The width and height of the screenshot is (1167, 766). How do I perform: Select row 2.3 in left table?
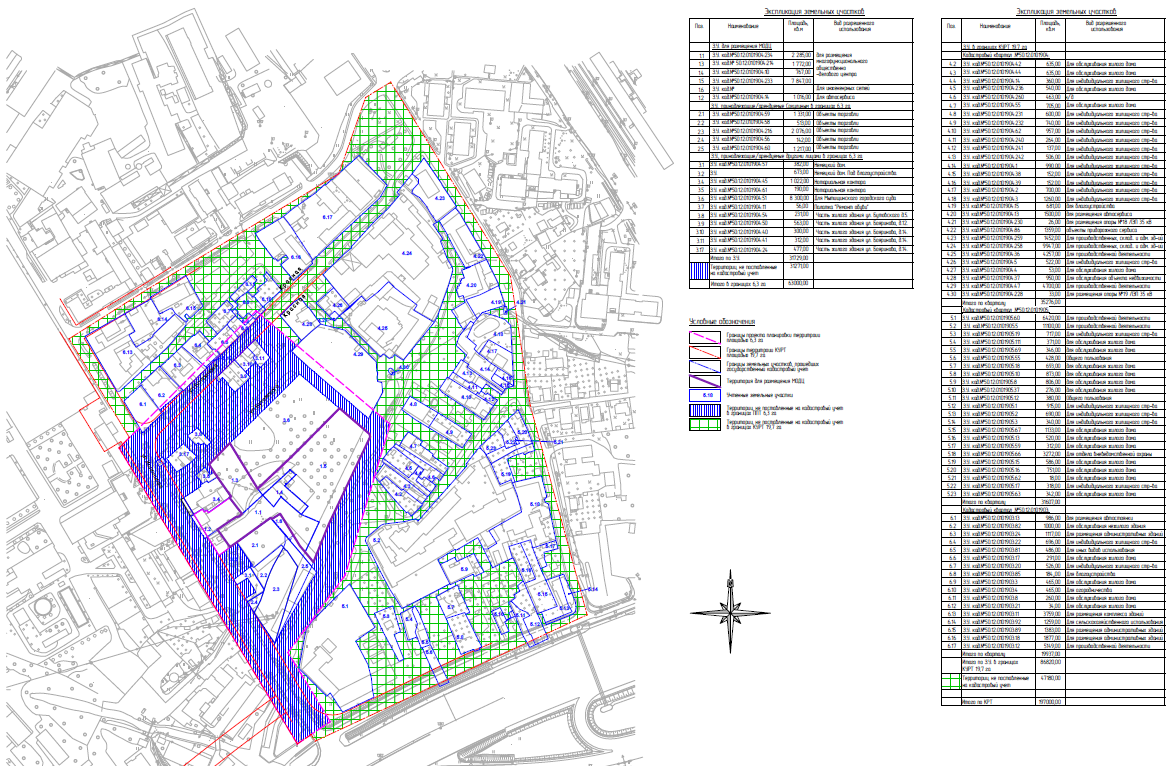coord(802,131)
